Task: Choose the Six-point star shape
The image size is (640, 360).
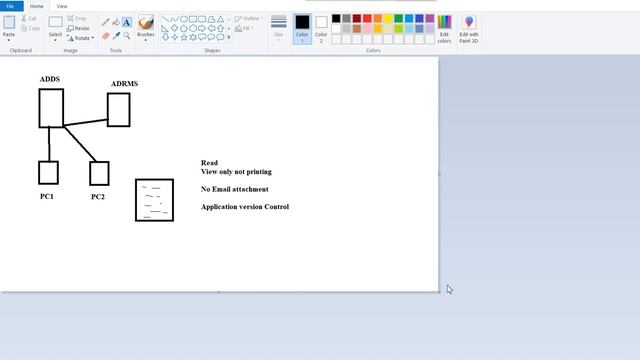Action: click(193, 37)
